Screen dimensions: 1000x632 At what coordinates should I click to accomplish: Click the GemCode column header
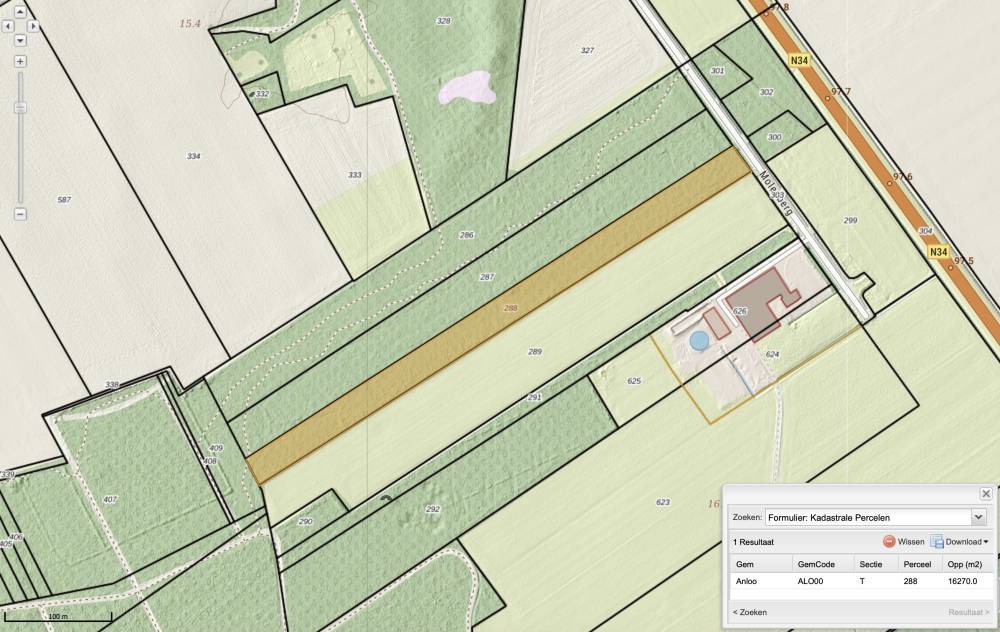pyautogui.click(x=816, y=564)
